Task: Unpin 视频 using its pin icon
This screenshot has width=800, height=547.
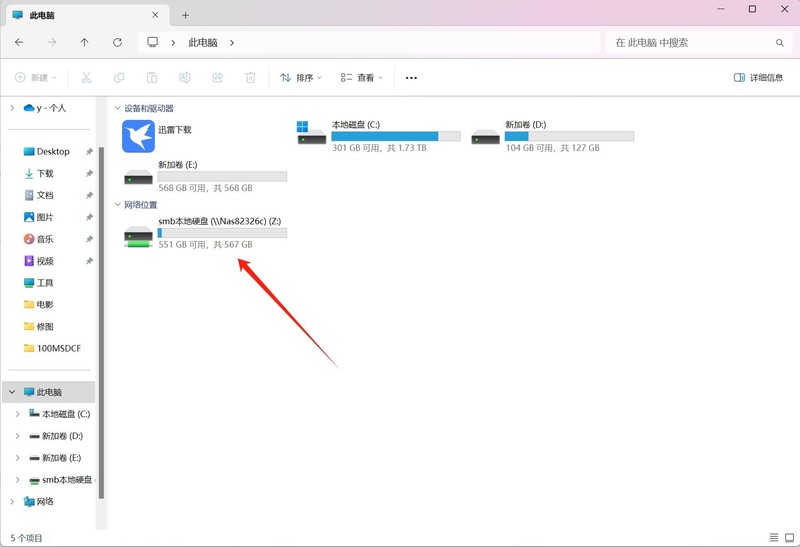Action: coord(89,261)
